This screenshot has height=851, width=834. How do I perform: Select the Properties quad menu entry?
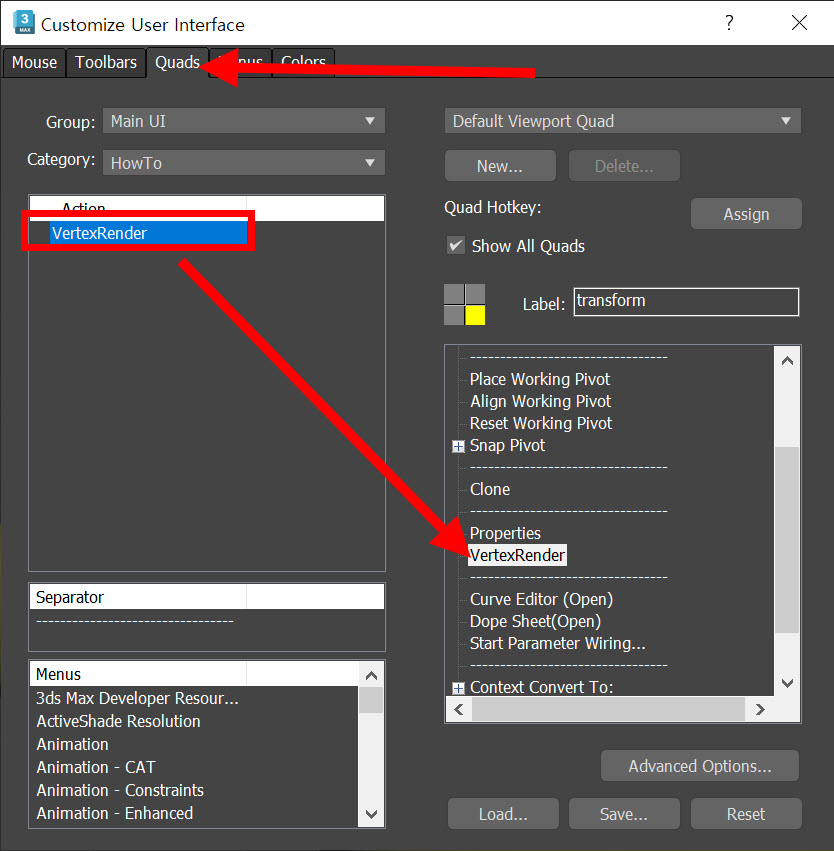[x=505, y=533]
